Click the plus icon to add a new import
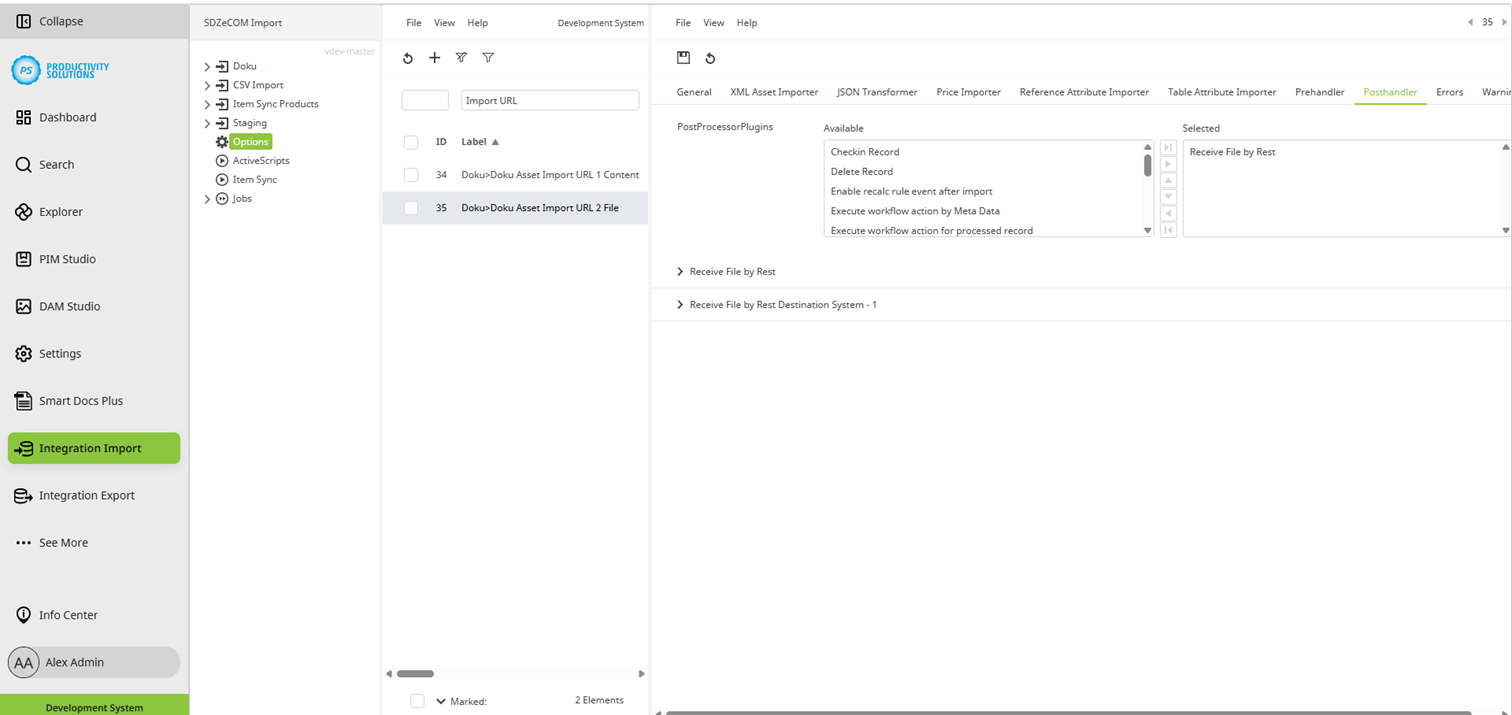Screen dimensions: 1512x715 (x=434, y=57)
